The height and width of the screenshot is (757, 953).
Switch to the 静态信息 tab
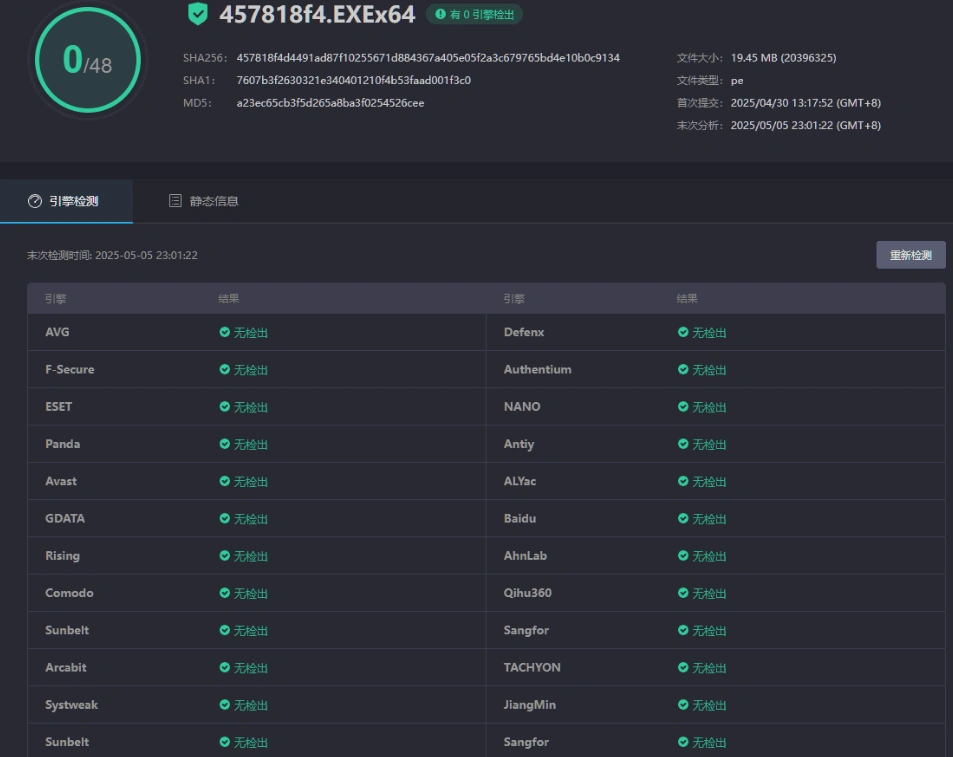click(204, 201)
